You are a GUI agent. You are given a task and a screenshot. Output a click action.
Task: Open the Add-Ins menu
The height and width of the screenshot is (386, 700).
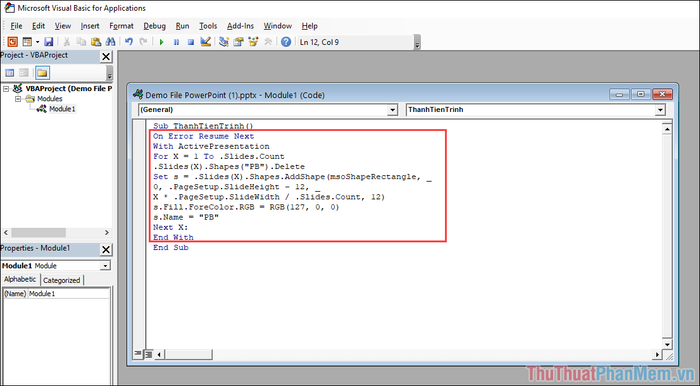click(240, 26)
